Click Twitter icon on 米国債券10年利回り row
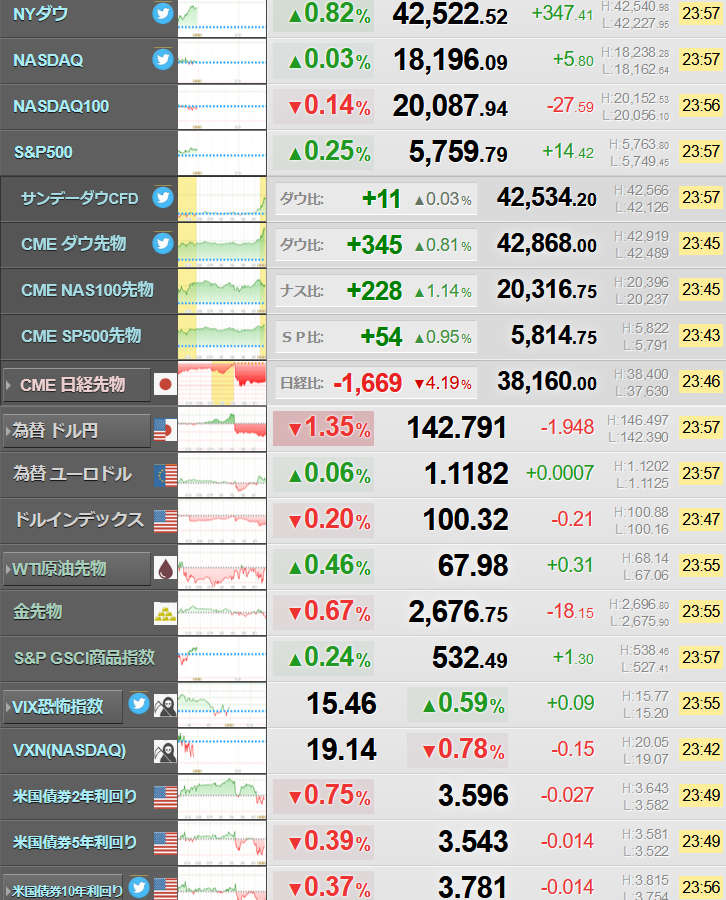 pos(139,887)
